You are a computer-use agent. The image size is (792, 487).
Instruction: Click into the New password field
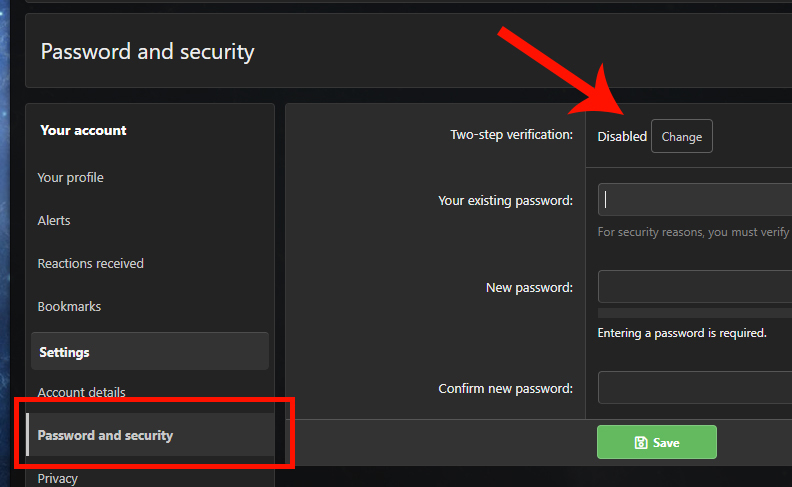click(695, 286)
